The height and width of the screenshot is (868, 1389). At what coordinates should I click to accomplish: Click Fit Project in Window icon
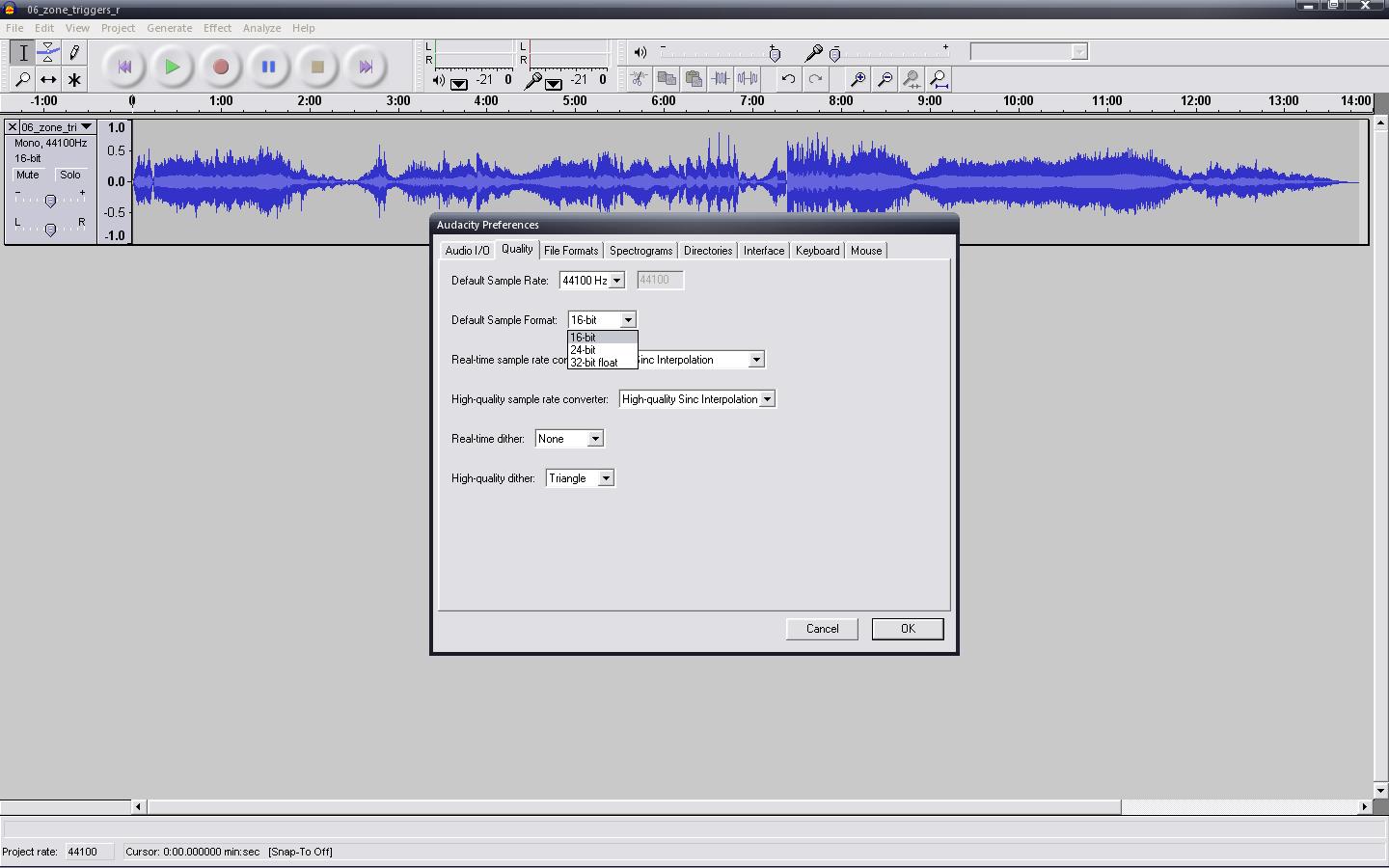(x=938, y=79)
